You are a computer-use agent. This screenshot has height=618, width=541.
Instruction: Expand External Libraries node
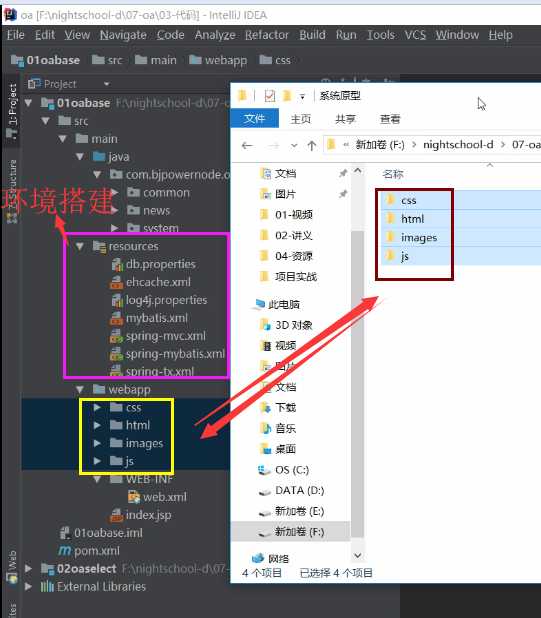(28, 586)
